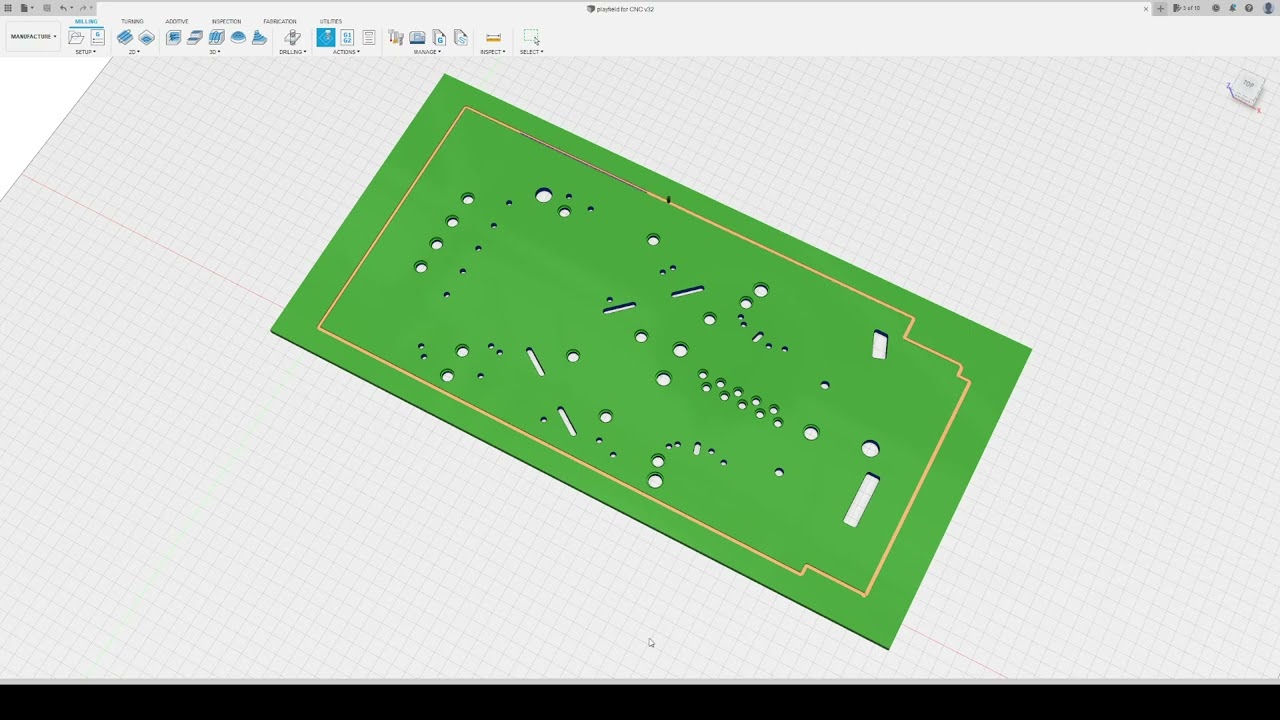Switch to the MILLING tab
The height and width of the screenshot is (720, 1280).
[x=86, y=21]
